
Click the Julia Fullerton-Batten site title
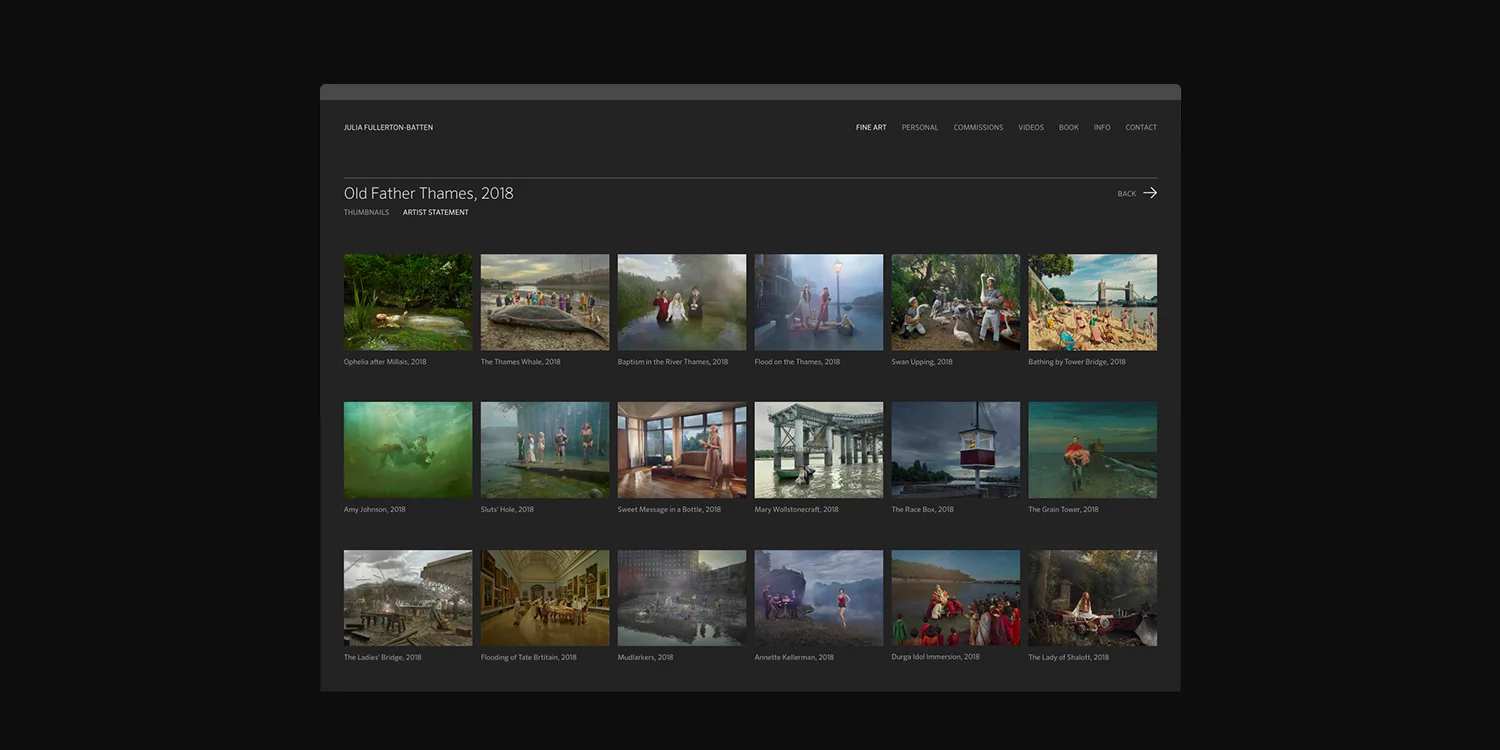click(388, 128)
